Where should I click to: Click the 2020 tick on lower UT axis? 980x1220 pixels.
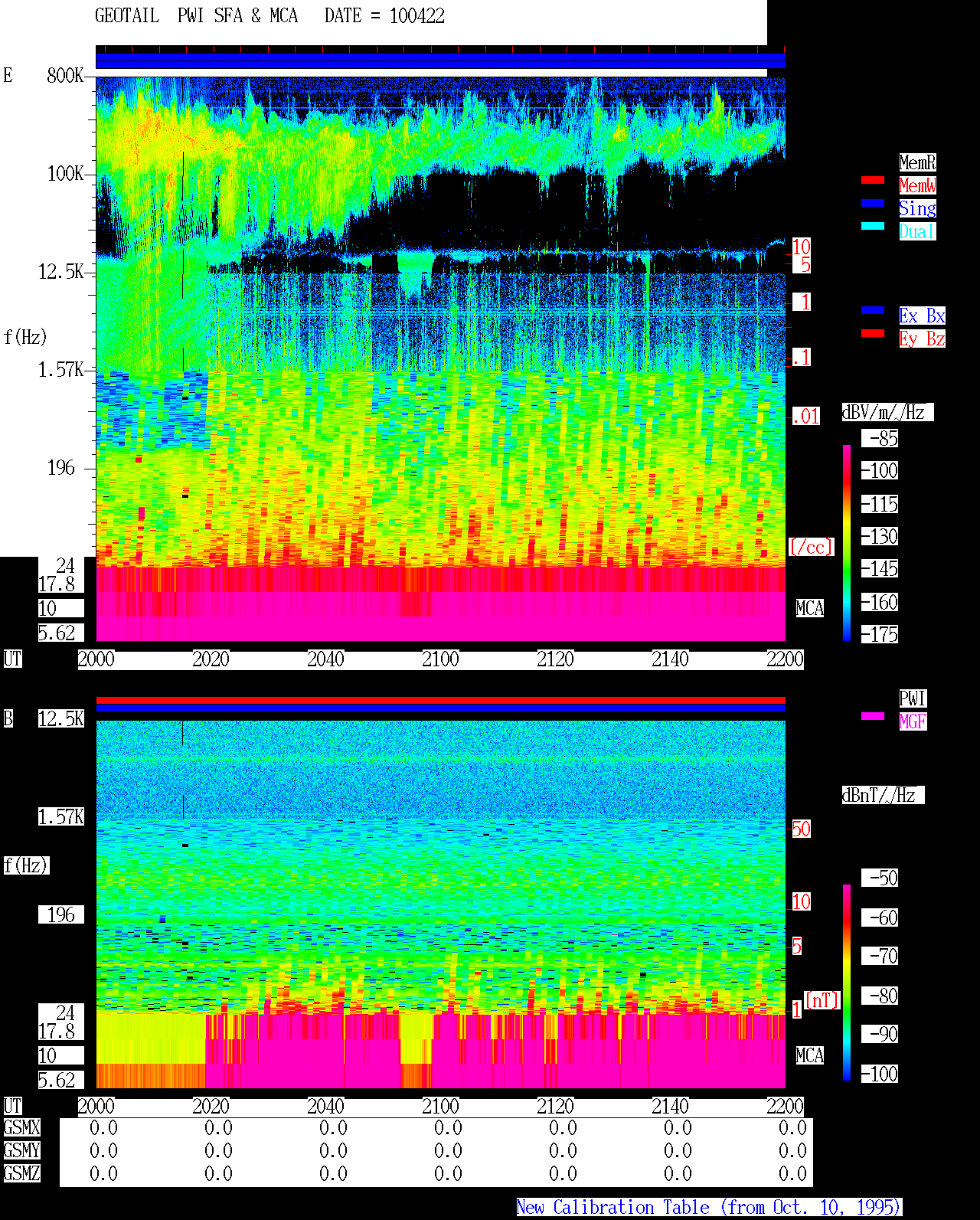click(x=211, y=1107)
